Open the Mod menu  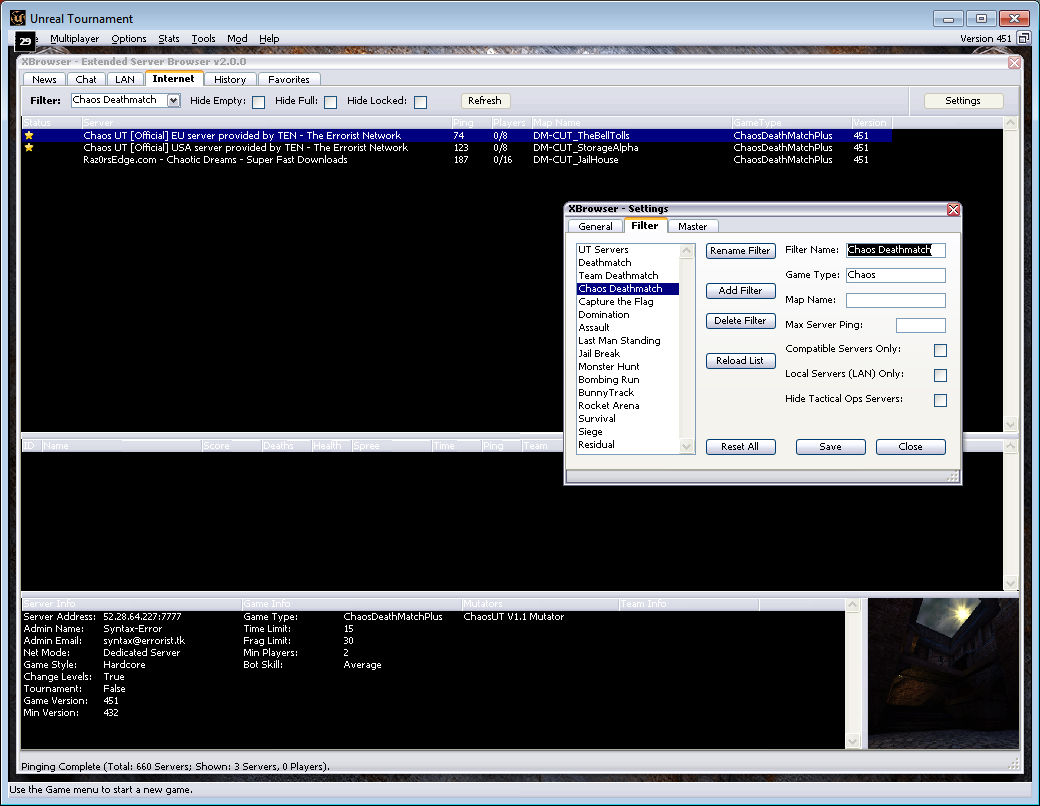coord(237,38)
